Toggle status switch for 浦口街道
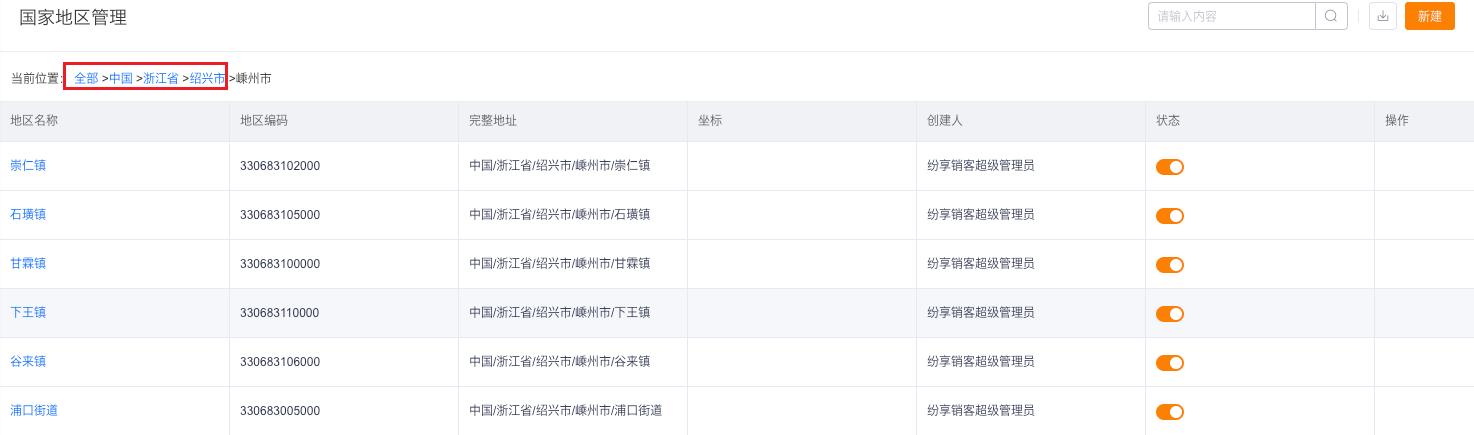Viewport: 1474px width, 435px height. 1170,412
